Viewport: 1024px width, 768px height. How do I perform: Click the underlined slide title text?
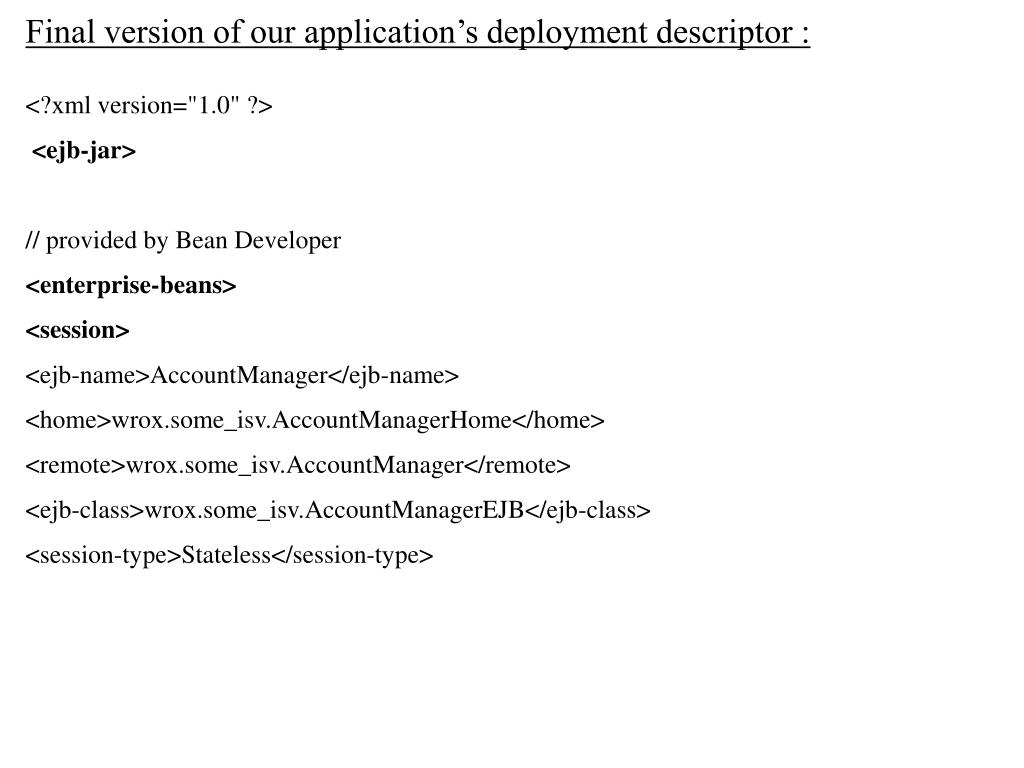pyautogui.click(x=417, y=33)
